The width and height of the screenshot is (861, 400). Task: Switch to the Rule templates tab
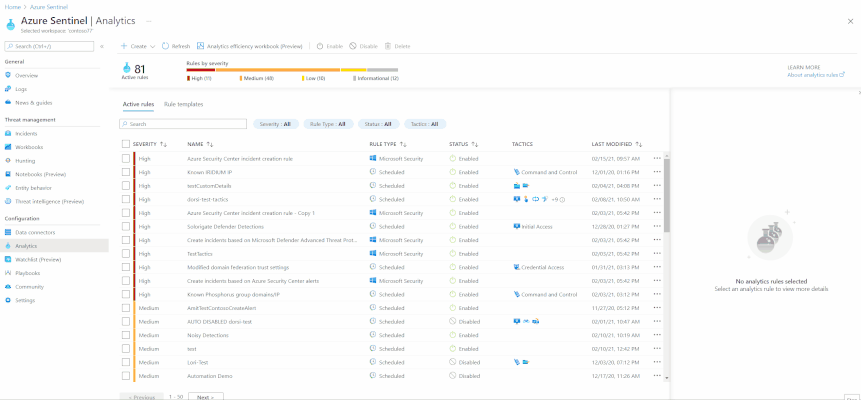(x=183, y=104)
